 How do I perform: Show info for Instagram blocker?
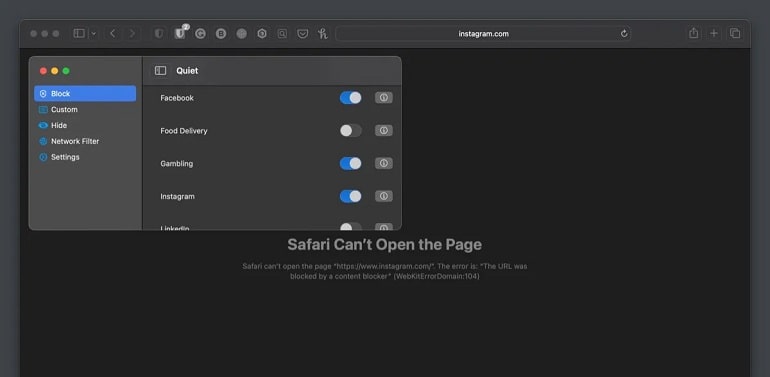[384, 196]
